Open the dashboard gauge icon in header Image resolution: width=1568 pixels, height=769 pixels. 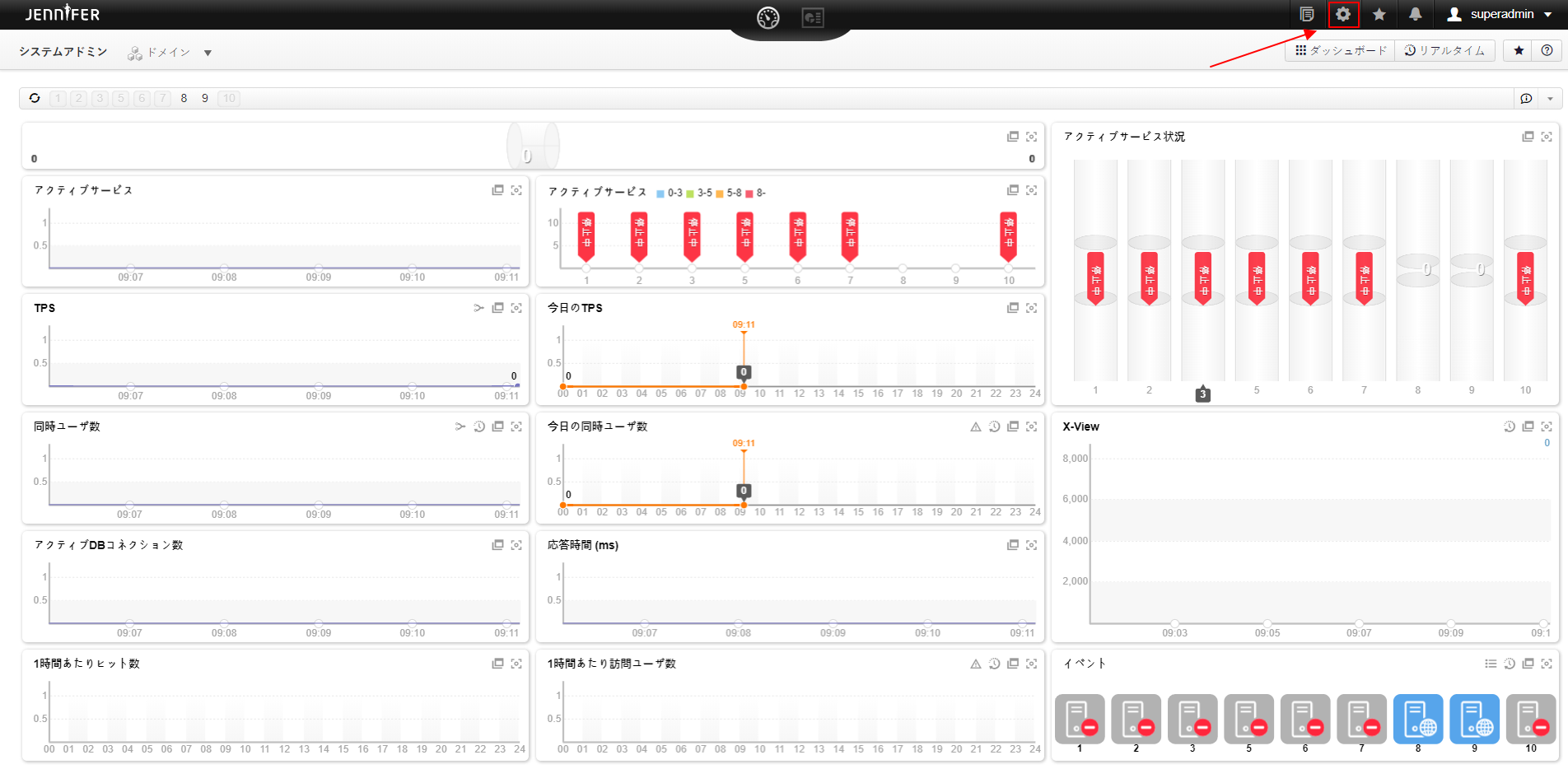point(768,17)
